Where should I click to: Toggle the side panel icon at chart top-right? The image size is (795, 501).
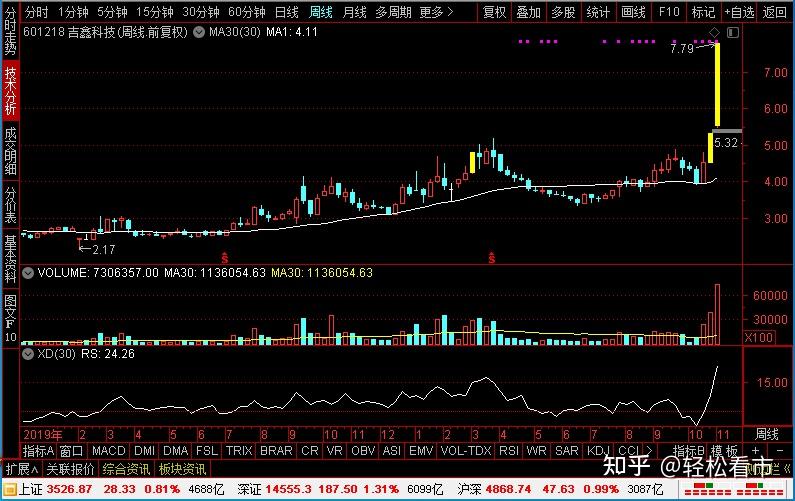coord(733,32)
